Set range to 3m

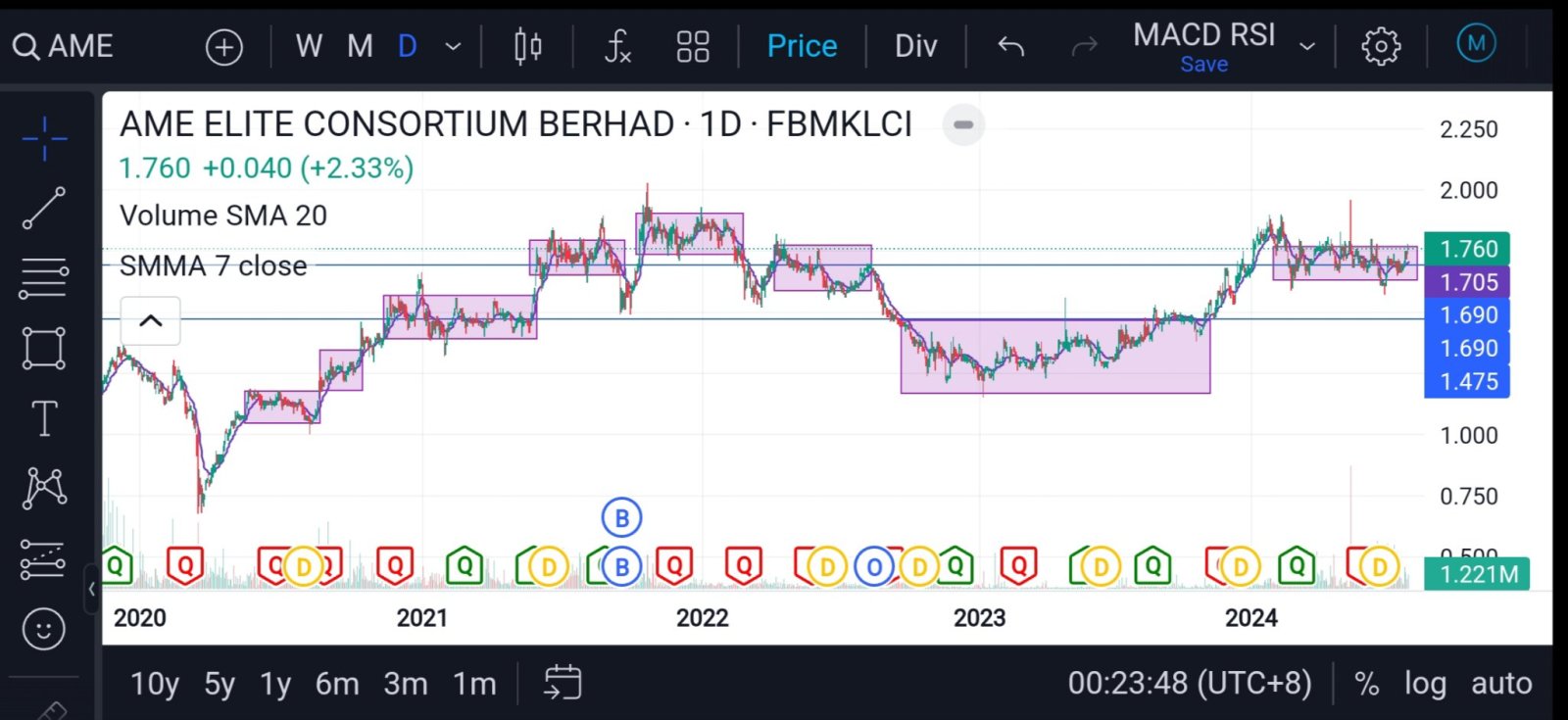coord(406,684)
